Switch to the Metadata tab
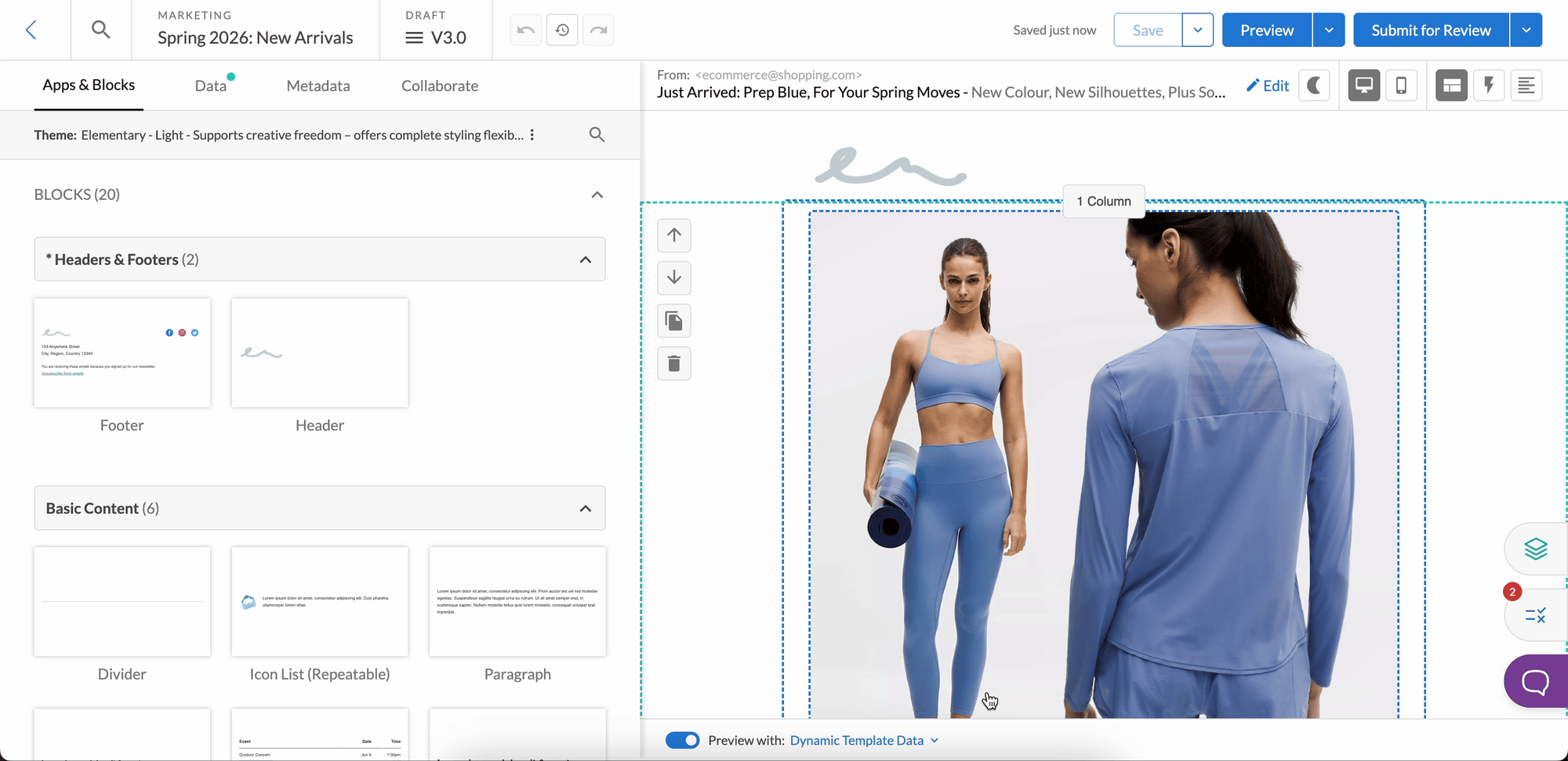This screenshot has width=1568, height=761. [318, 85]
